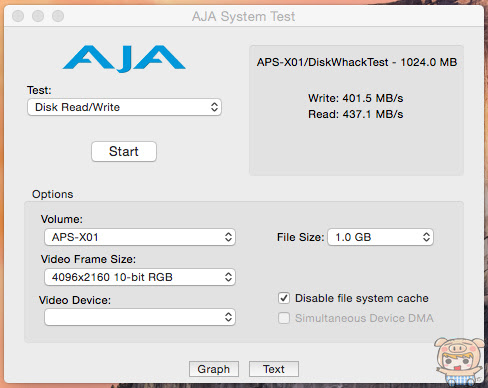Minimize the AJA System Test window
Image resolution: width=488 pixels, height=388 pixels.
(38, 16)
